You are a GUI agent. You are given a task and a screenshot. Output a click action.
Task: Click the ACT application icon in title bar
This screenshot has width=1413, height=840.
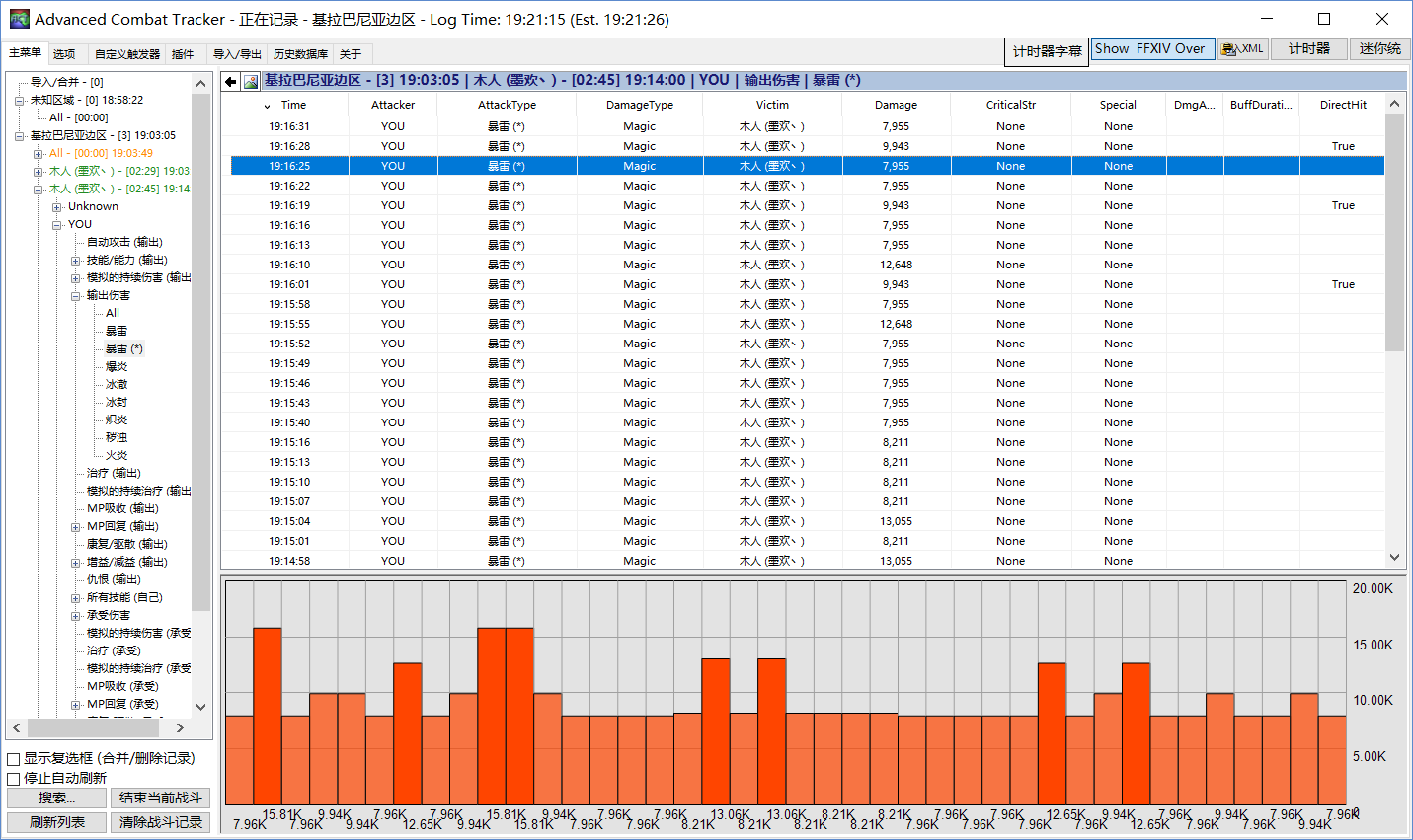[x=19, y=19]
